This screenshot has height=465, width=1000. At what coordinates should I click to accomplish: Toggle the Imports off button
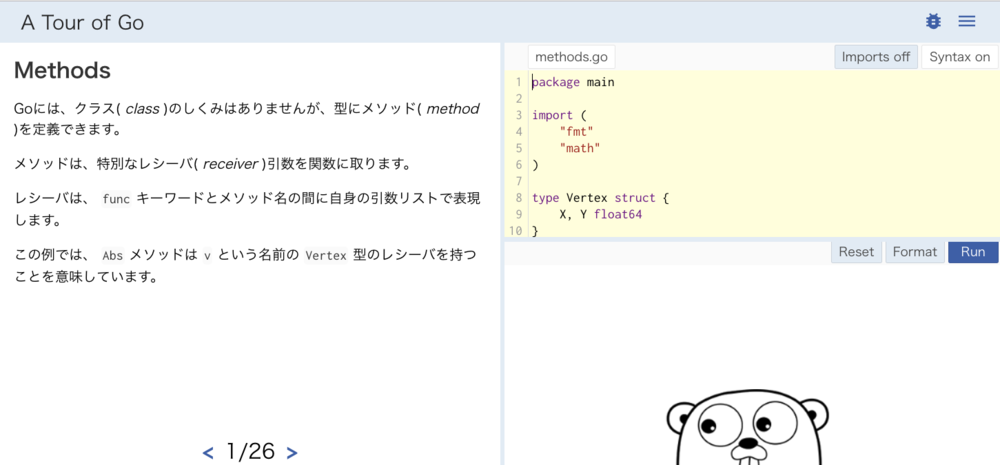(875, 57)
